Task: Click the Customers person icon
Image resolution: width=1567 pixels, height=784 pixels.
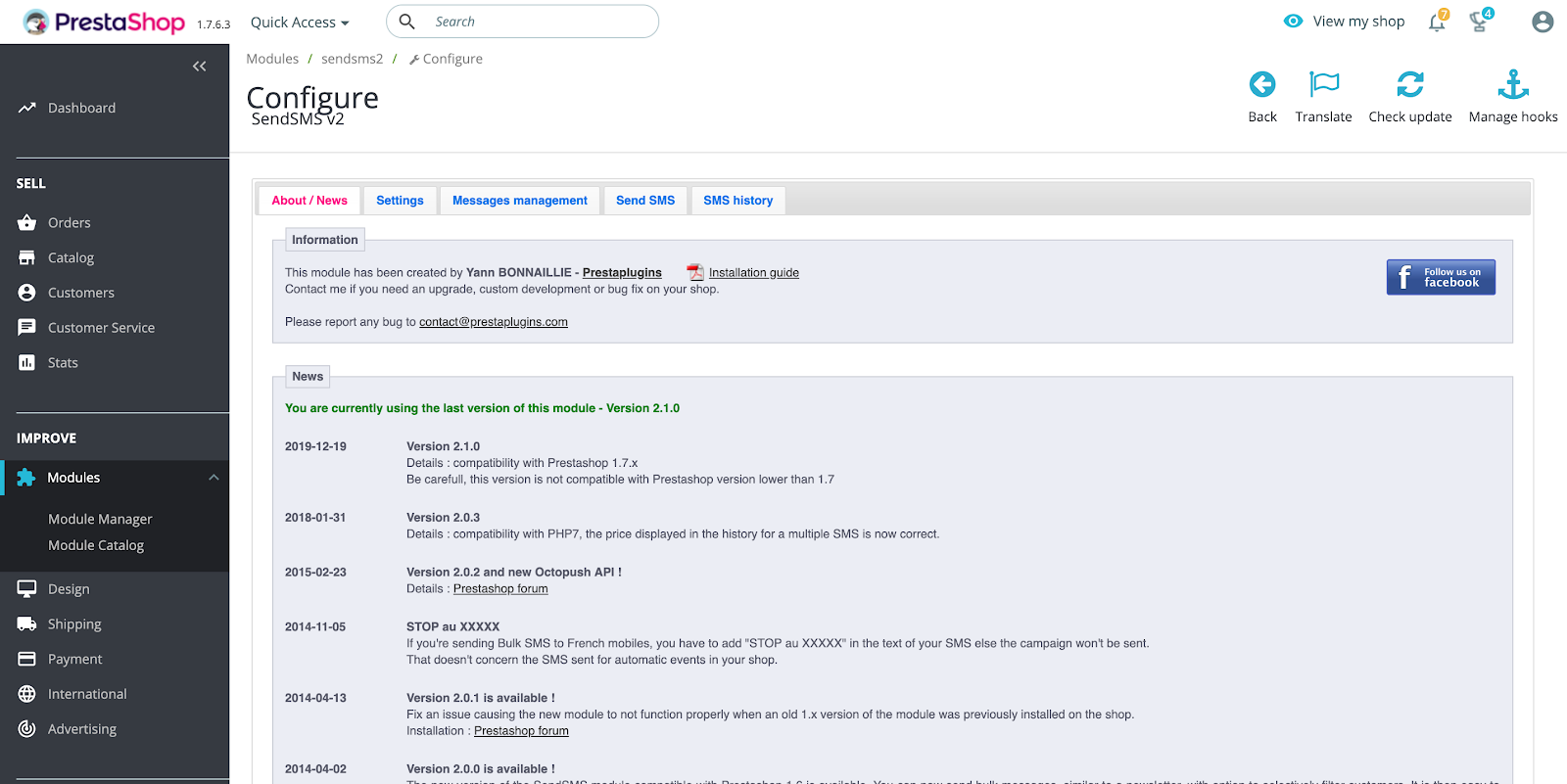Action: (26, 293)
